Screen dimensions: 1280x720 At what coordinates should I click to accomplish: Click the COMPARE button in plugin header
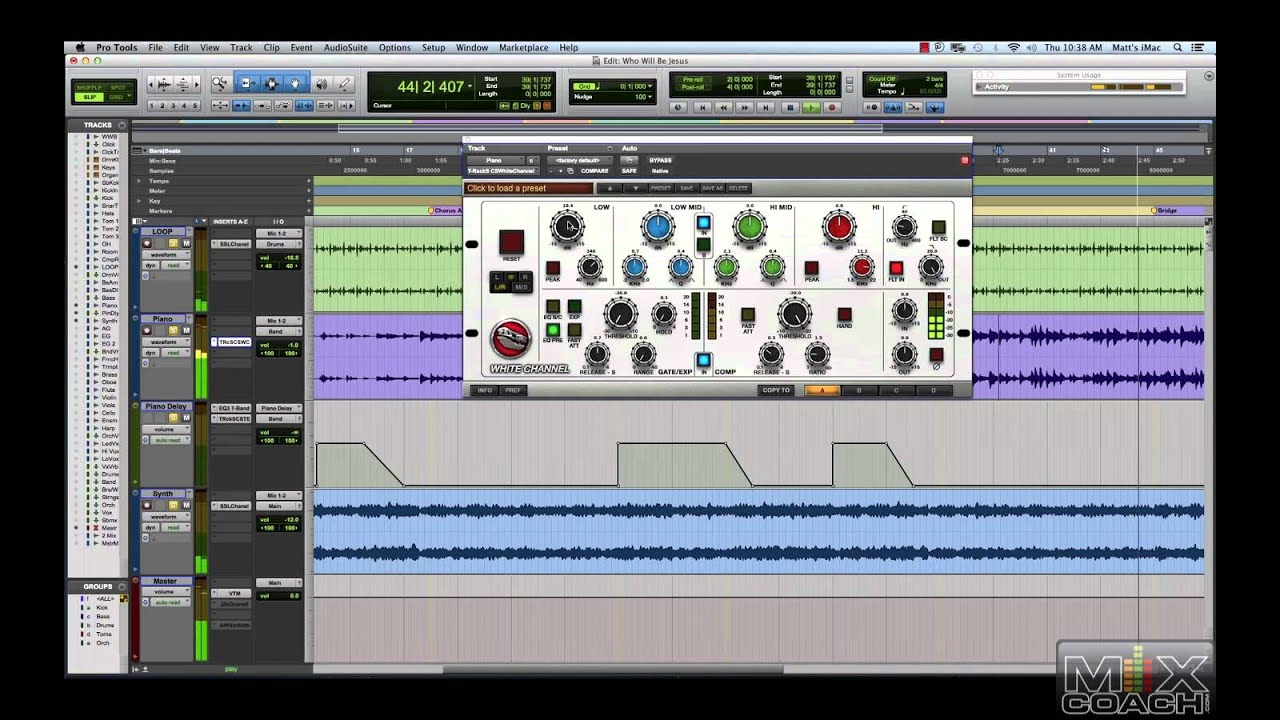point(594,171)
